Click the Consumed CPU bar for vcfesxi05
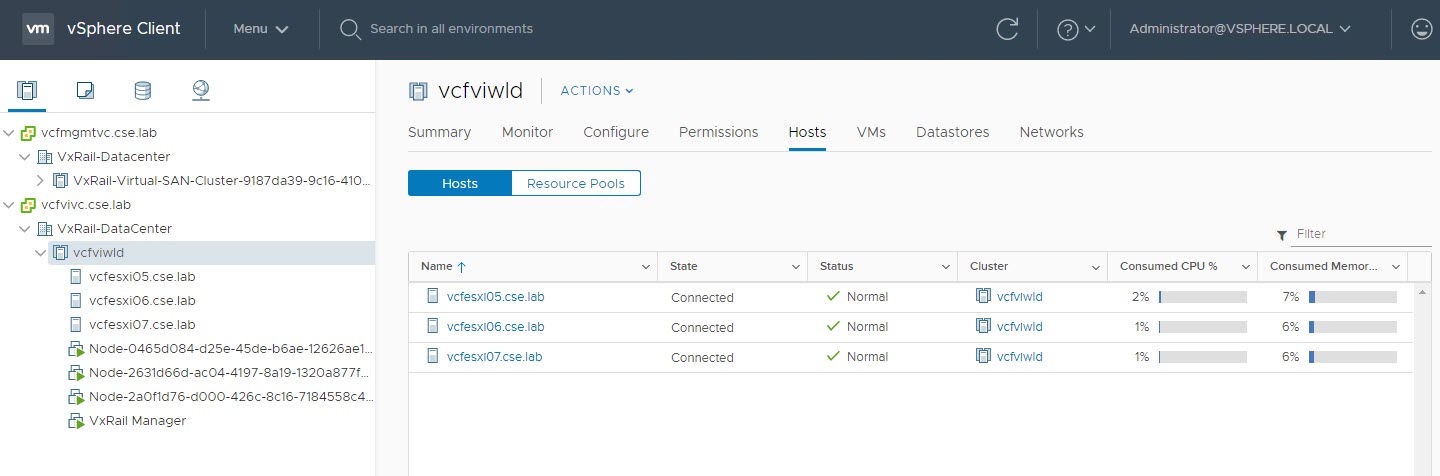 [1202, 297]
